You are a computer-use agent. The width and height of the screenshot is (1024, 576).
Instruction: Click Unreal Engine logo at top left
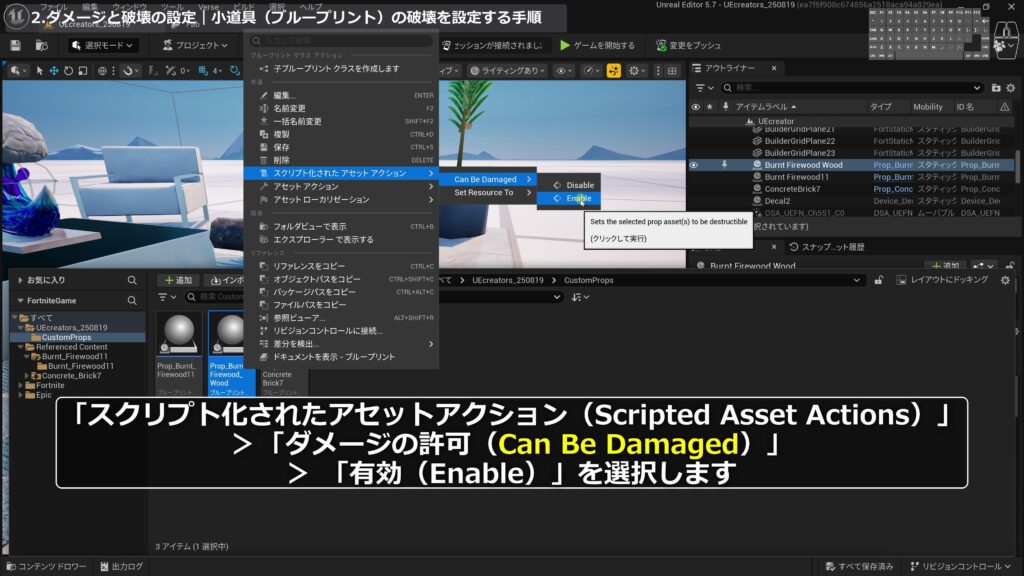pyautogui.click(x=16, y=16)
